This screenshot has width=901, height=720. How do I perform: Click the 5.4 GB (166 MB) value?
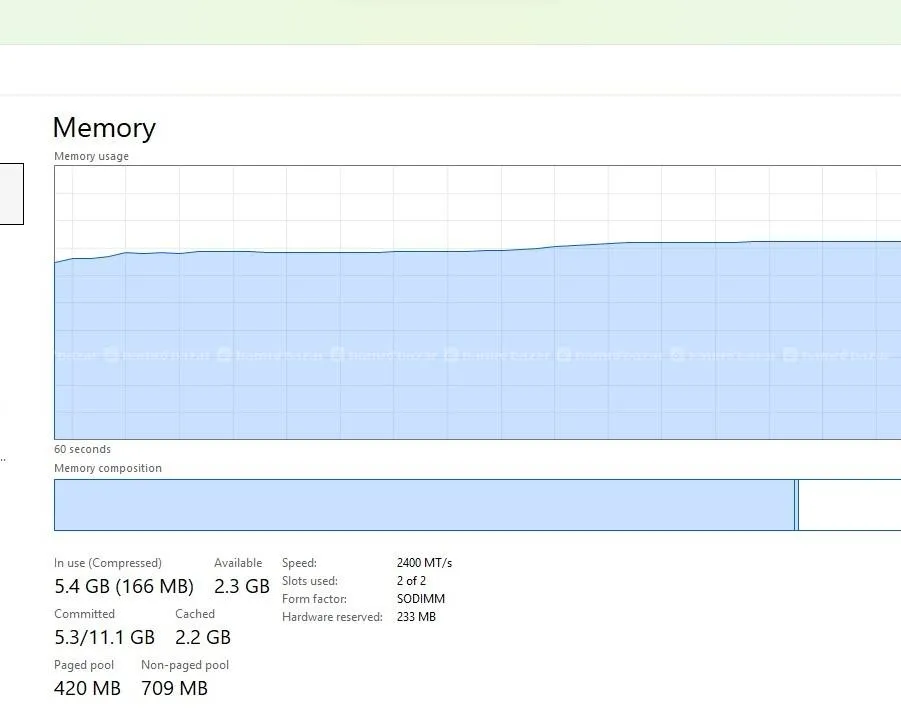tap(124, 586)
